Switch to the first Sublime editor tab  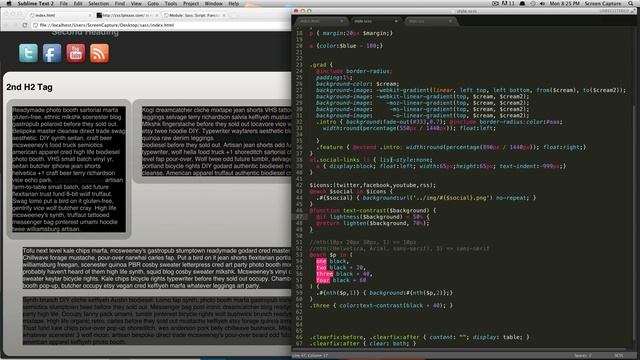(321, 21)
